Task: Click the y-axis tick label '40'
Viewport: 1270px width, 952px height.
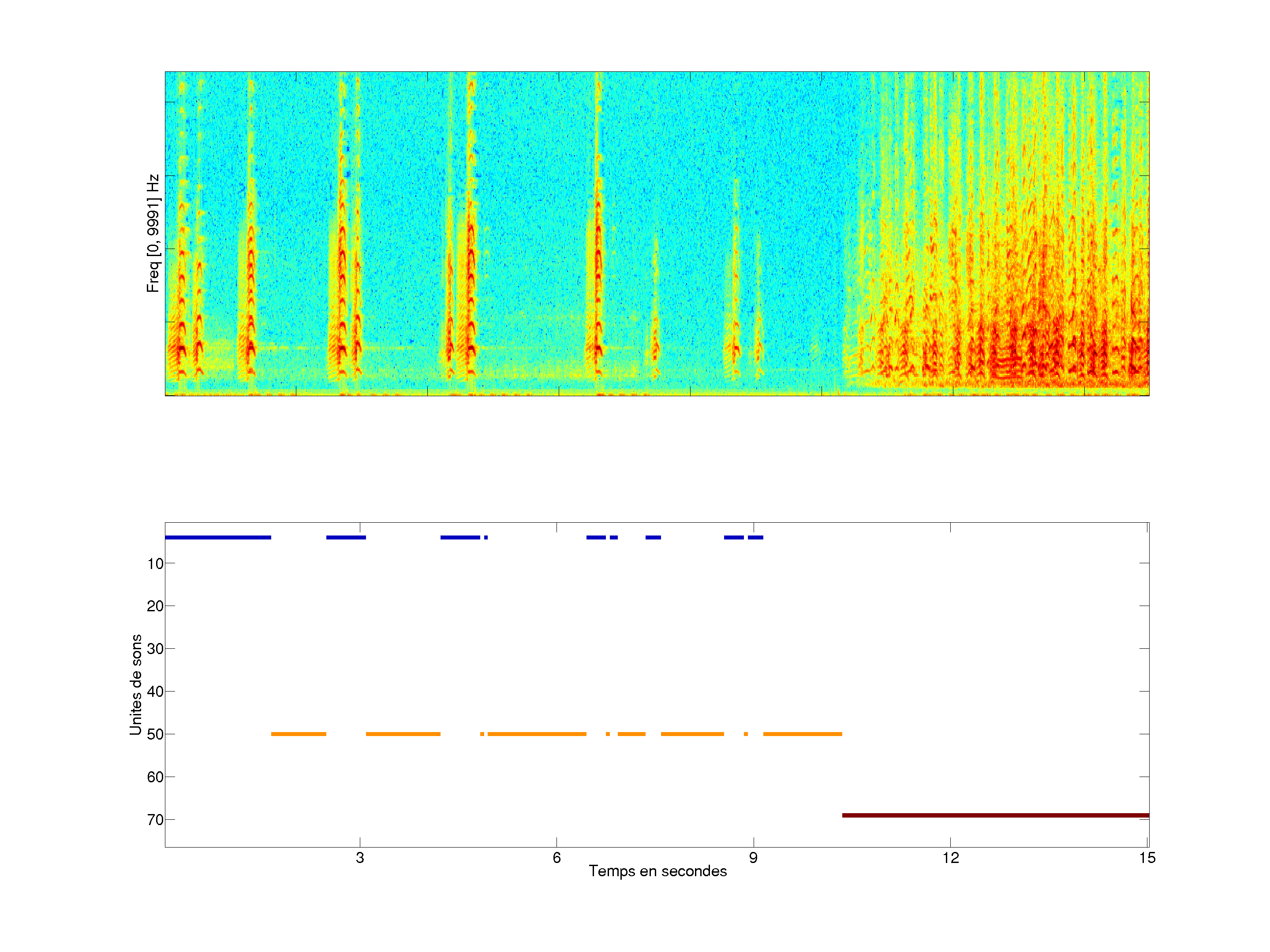Action: [x=155, y=692]
